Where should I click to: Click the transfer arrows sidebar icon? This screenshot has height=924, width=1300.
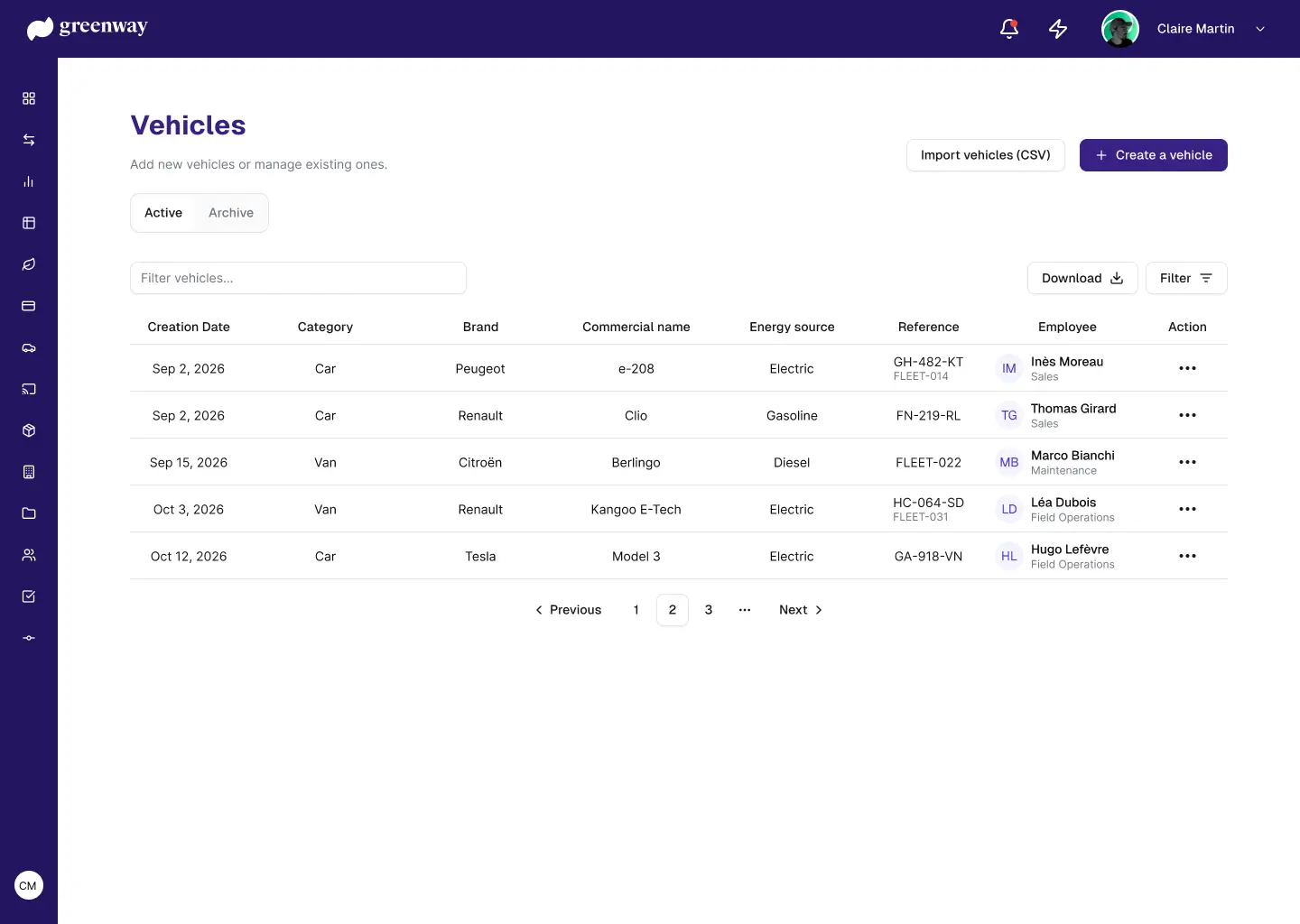pos(29,140)
